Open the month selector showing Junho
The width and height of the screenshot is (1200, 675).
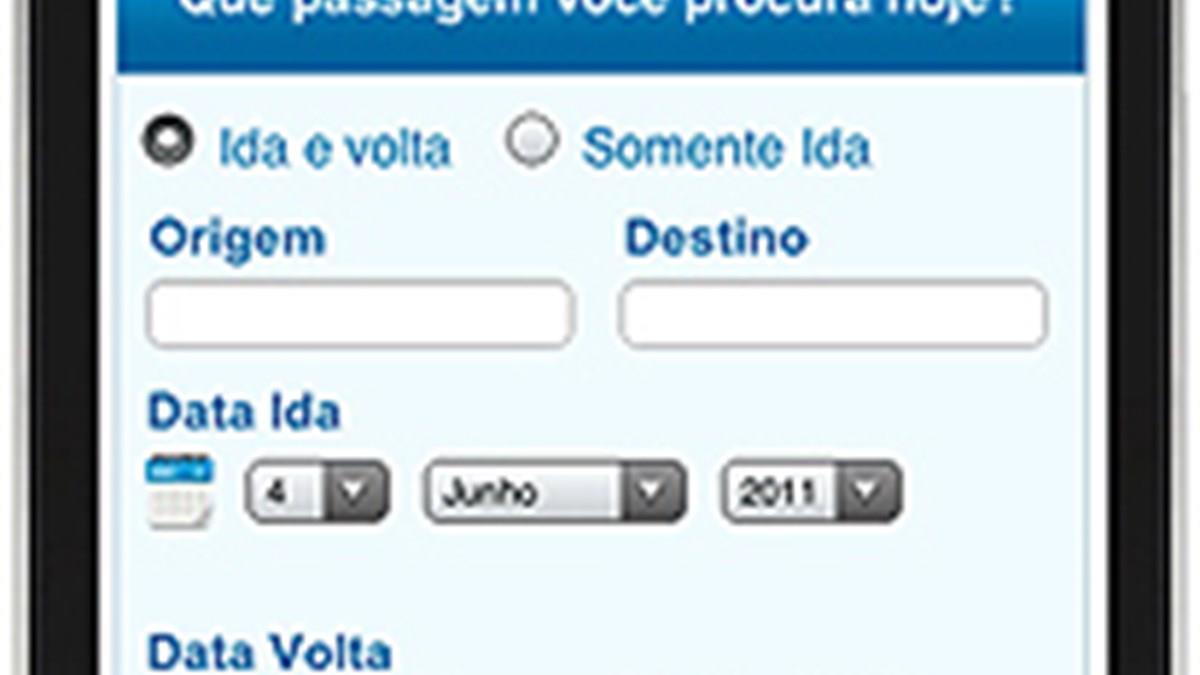coord(554,492)
